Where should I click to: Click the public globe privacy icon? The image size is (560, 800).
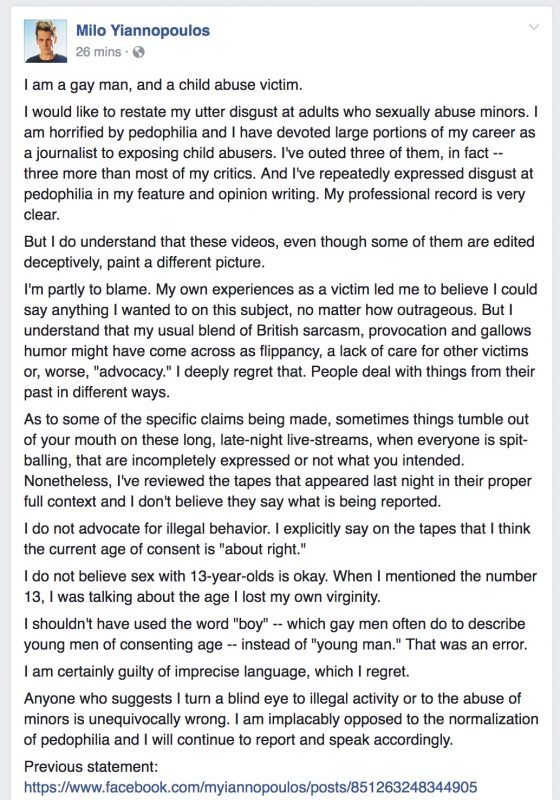138,52
